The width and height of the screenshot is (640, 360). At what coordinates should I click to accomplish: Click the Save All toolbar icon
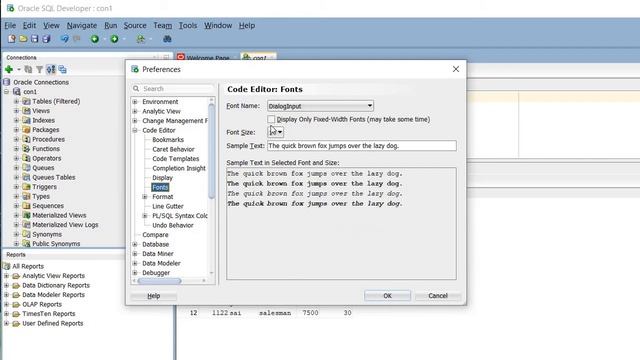[47, 39]
